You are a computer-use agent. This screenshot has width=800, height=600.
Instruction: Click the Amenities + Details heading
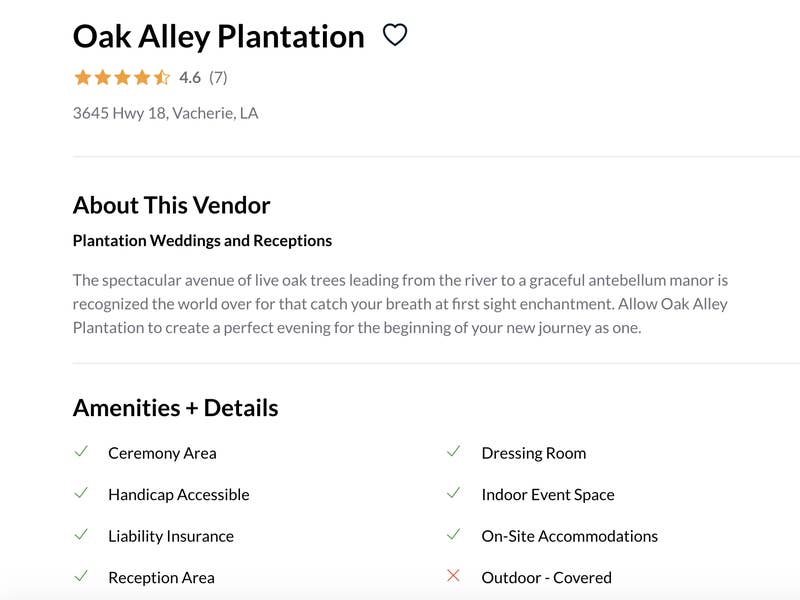[176, 408]
